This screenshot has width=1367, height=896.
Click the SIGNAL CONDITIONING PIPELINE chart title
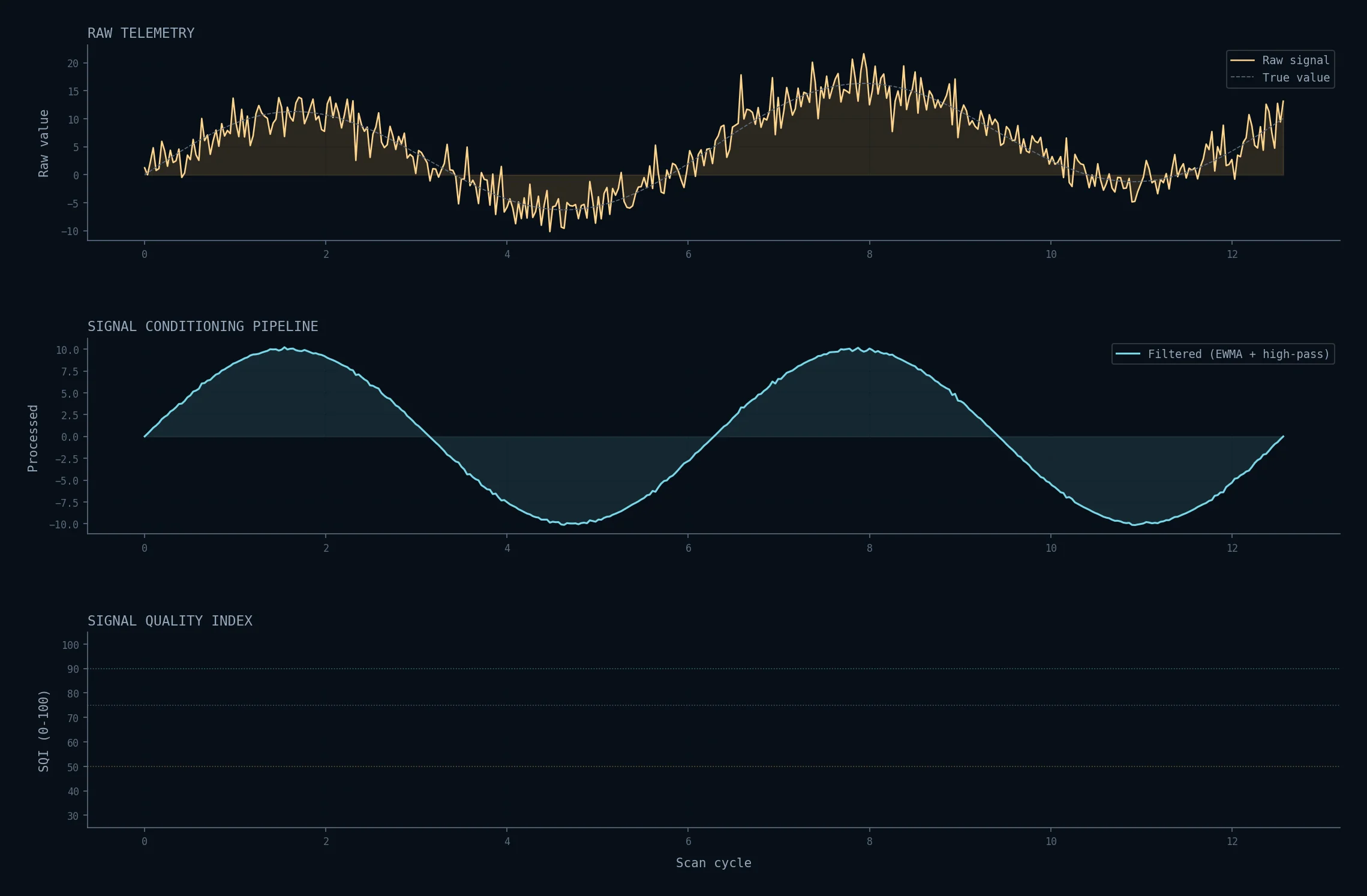pyautogui.click(x=203, y=326)
